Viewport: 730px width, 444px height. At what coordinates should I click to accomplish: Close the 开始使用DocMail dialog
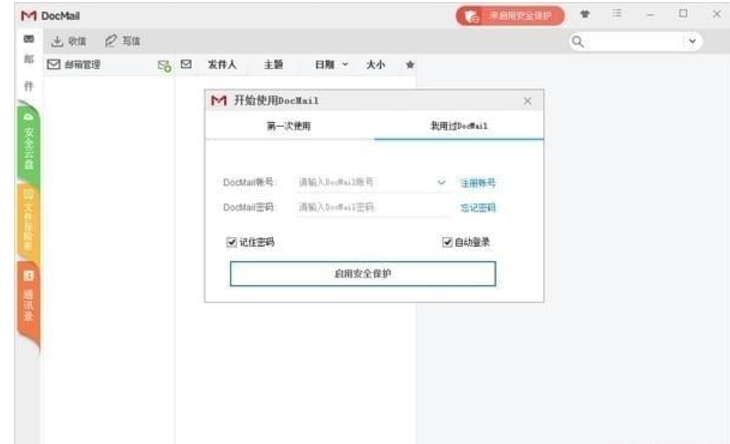pyautogui.click(x=527, y=101)
